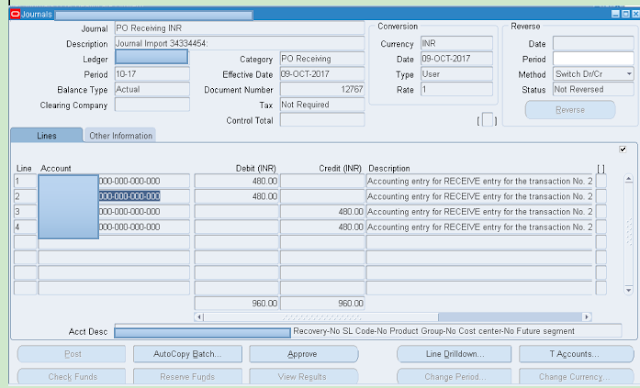Viewport: 640px width, 388px height.
Task: Open AutoCopy Batch dialog
Action: (187, 354)
